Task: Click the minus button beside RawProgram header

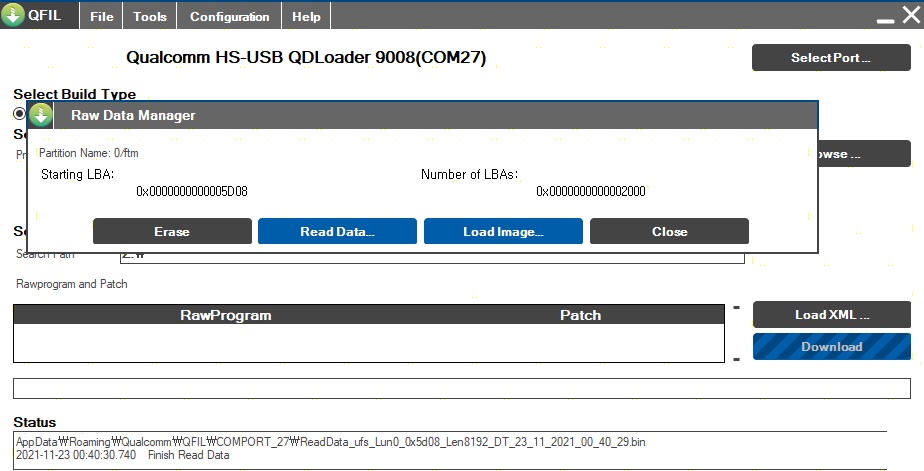Action: click(x=736, y=307)
